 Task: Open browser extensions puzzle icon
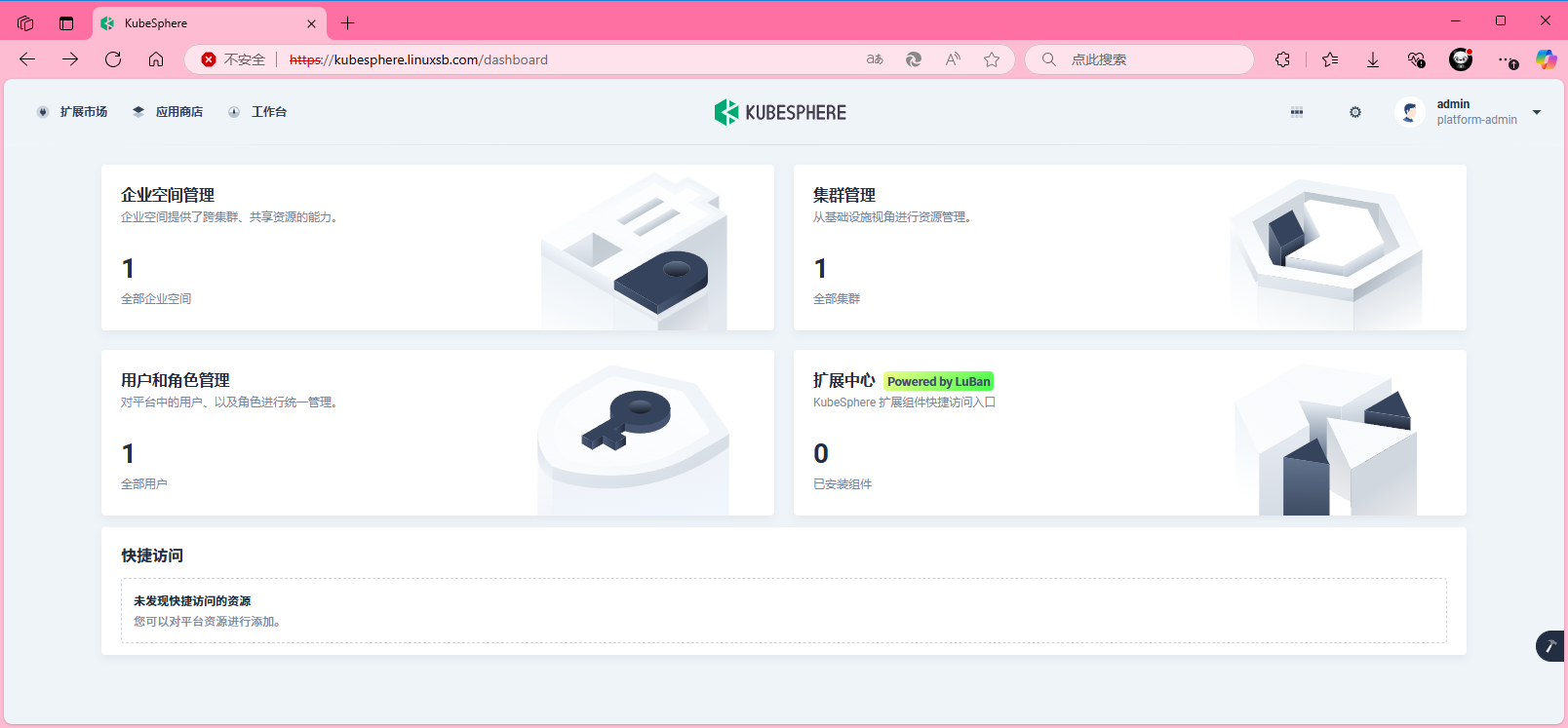pyautogui.click(x=1282, y=59)
